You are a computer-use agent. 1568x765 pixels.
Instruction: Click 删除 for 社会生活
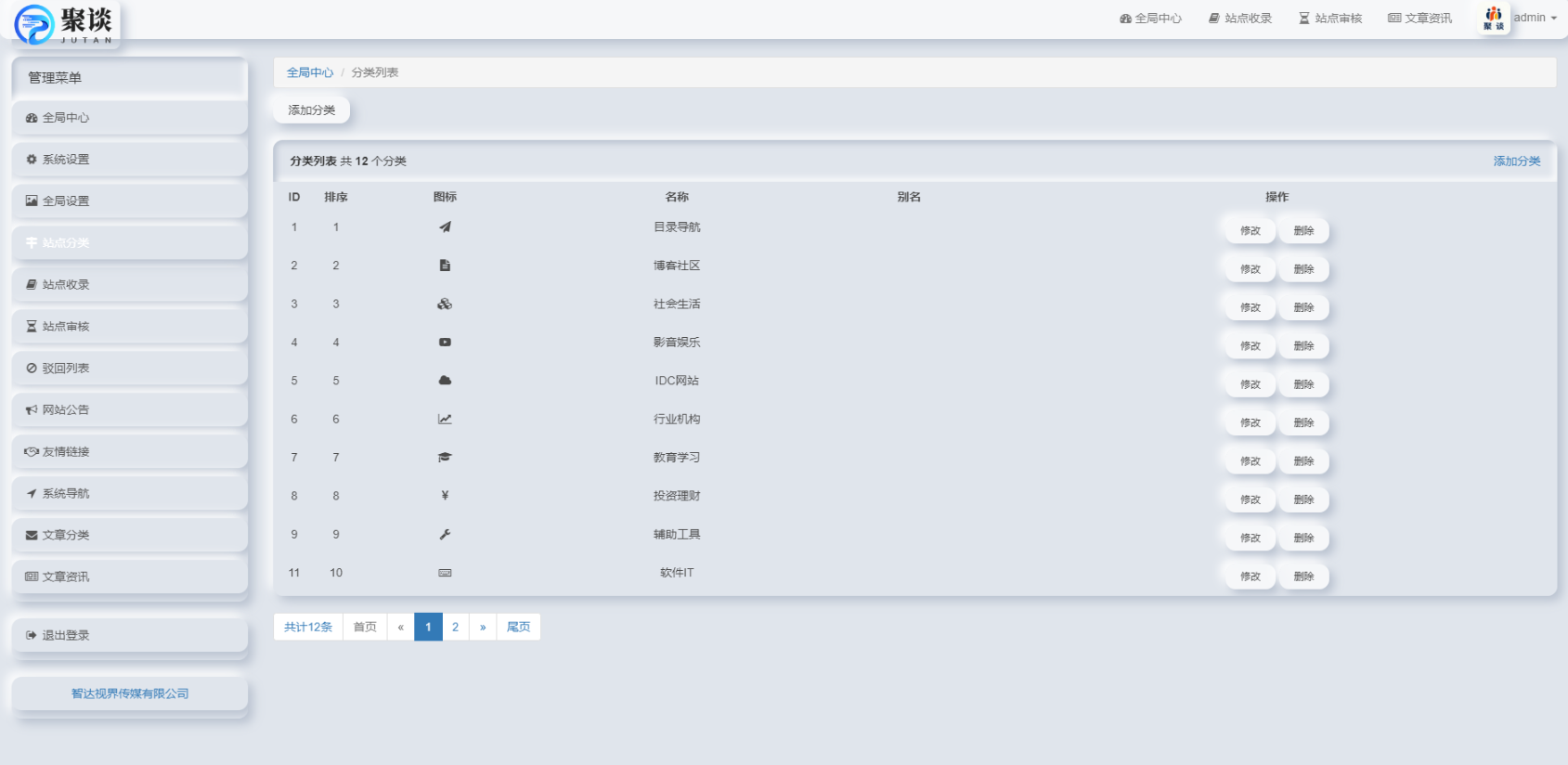click(x=1303, y=307)
